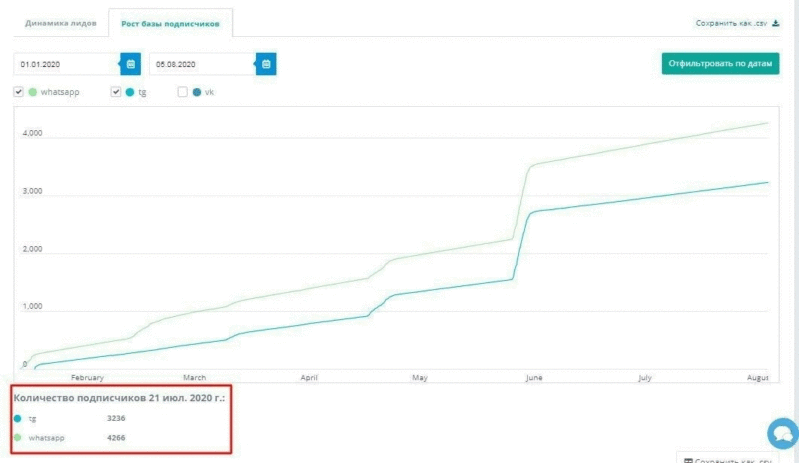
Task: Click the bottom Сохранить как .csv button
Action: (728, 458)
